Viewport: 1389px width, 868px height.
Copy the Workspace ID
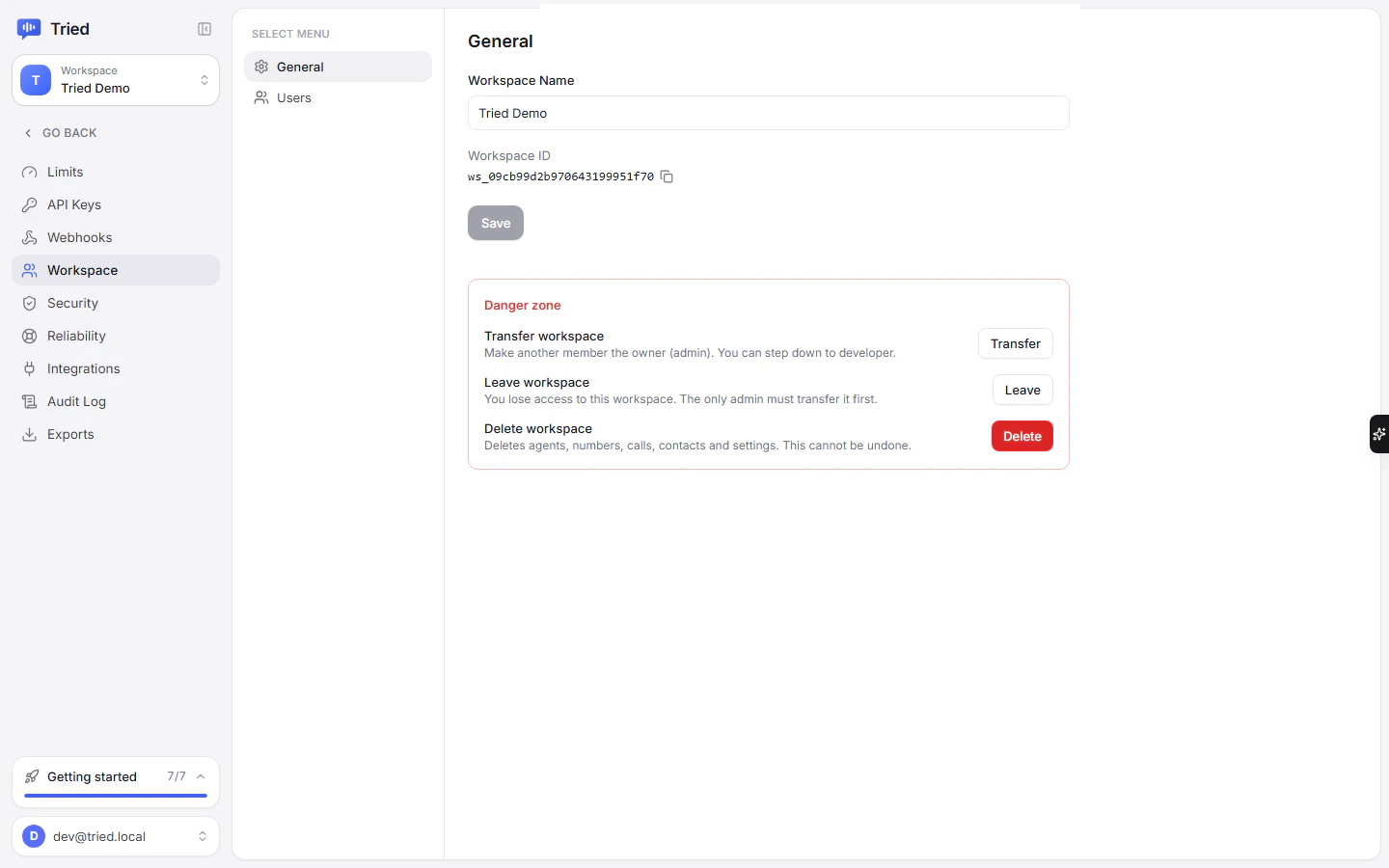pos(667,176)
